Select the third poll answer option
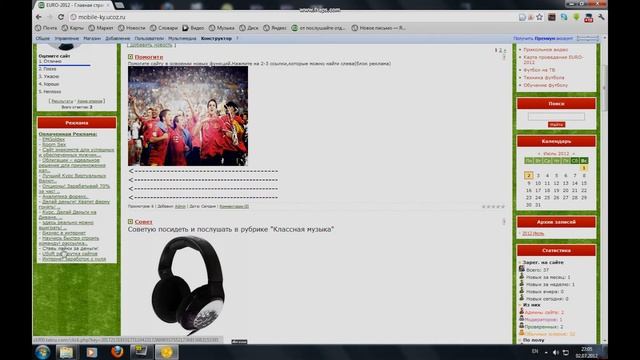The image size is (640, 360). pos(49,76)
